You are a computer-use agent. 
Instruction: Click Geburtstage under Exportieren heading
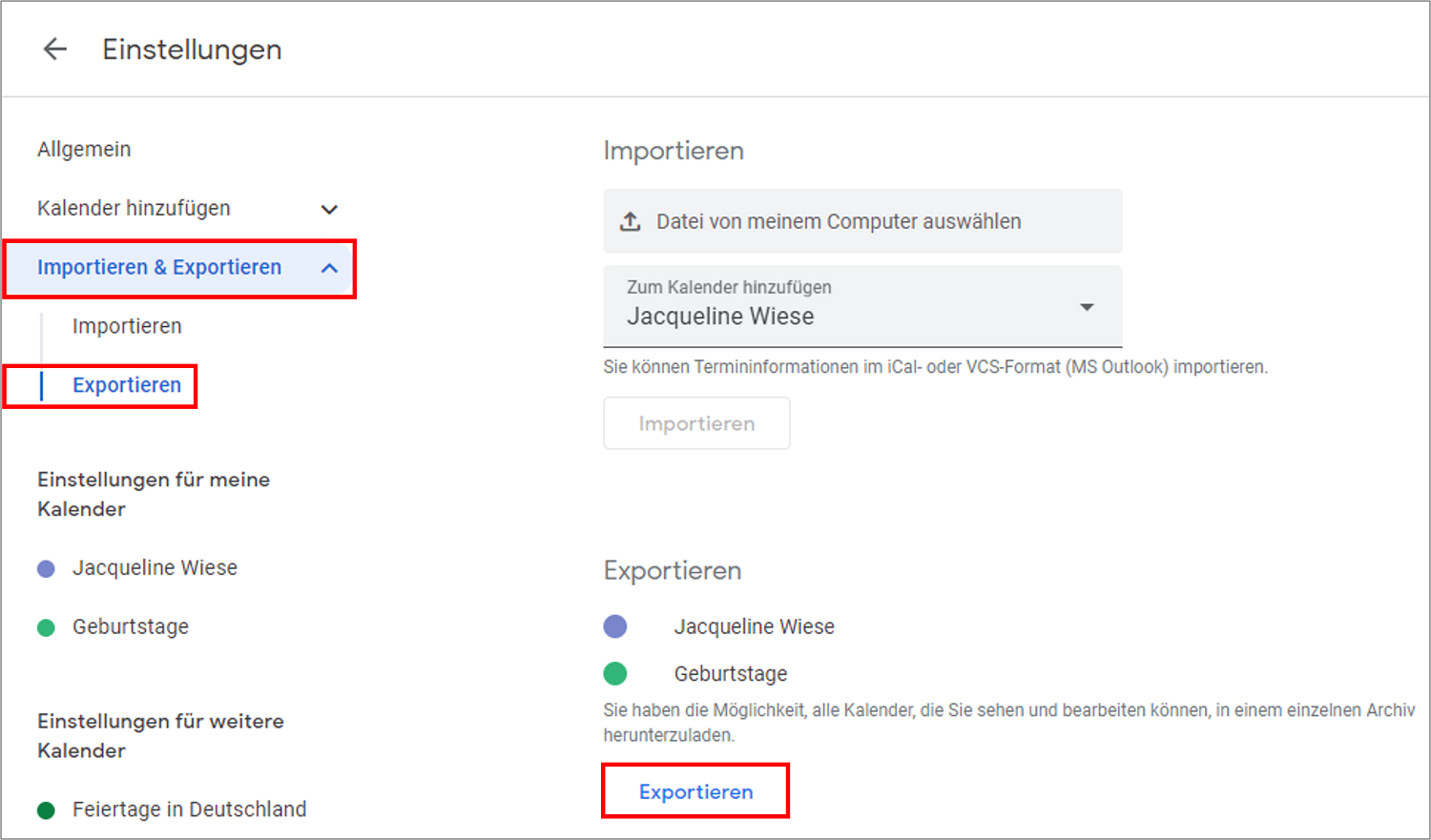pos(731,674)
